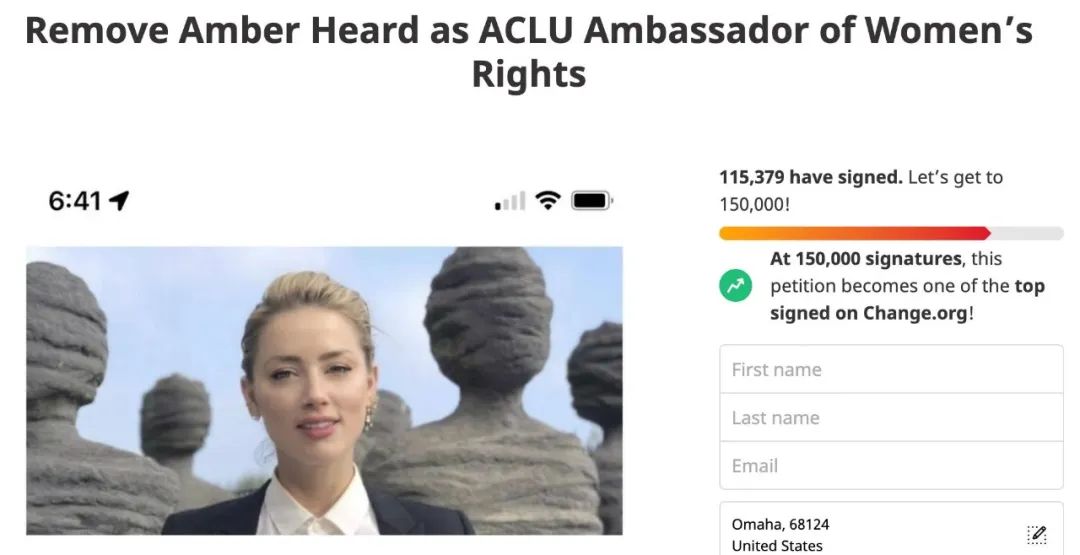Click the 'Let's get to 150,000!' goal text

pos(861,191)
